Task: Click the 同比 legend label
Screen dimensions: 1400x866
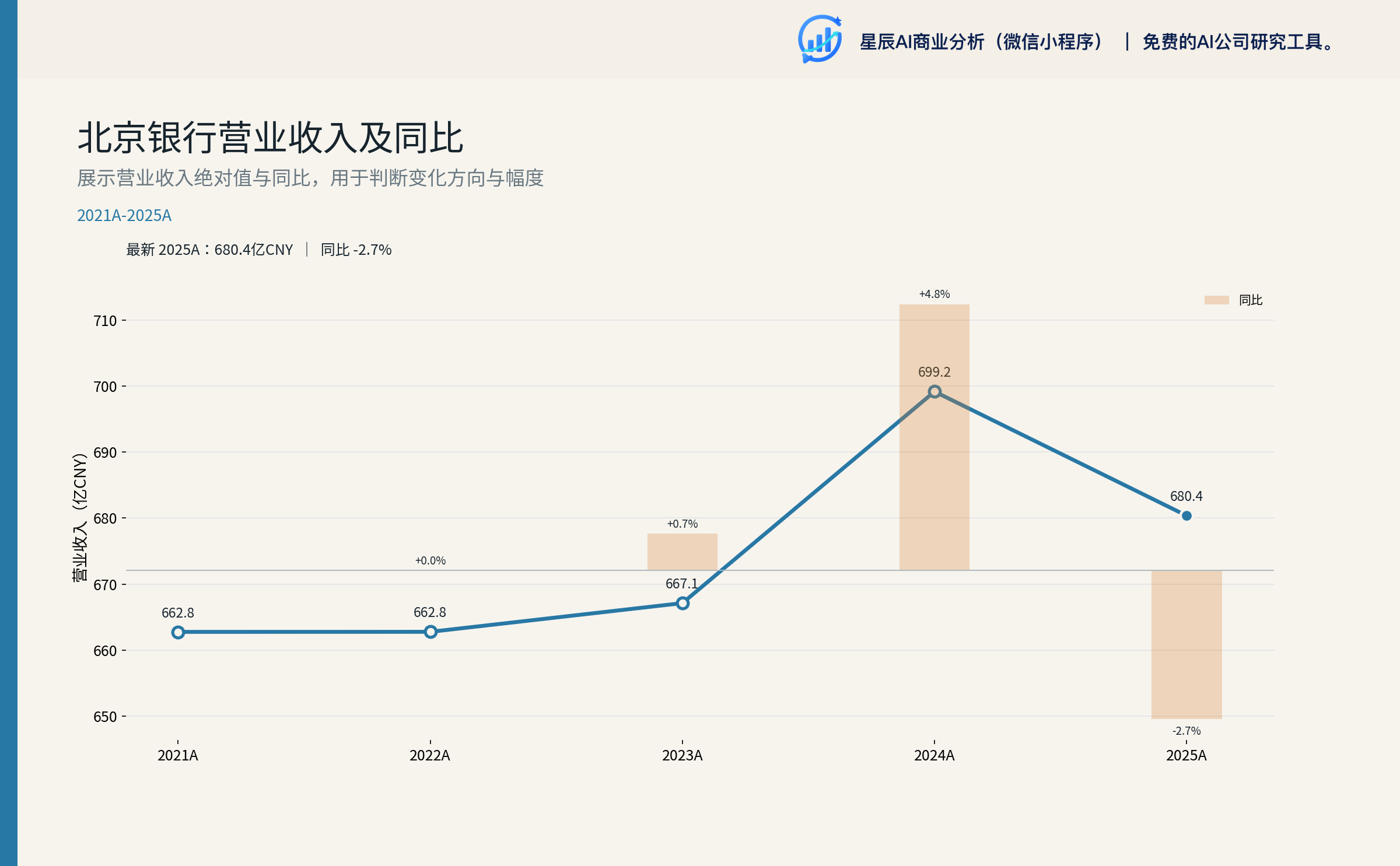Action: (x=1250, y=300)
